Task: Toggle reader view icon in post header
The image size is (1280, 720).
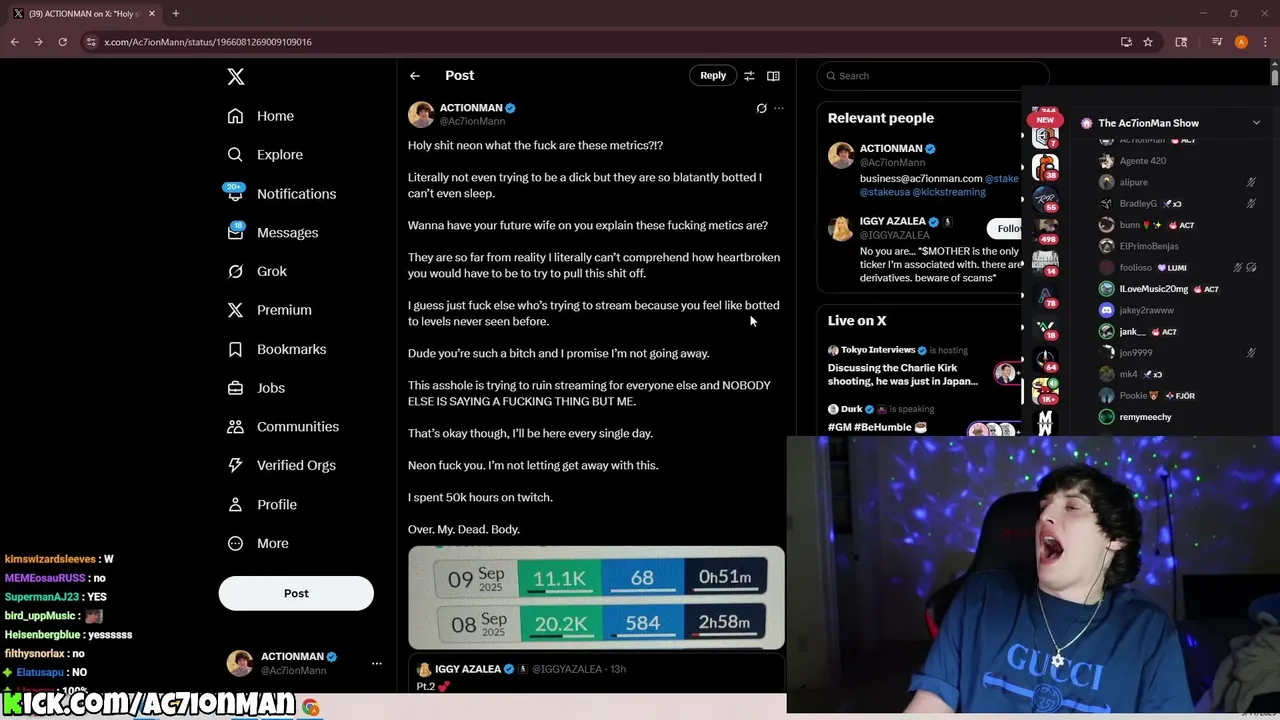Action: pyautogui.click(x=773, y=76)
